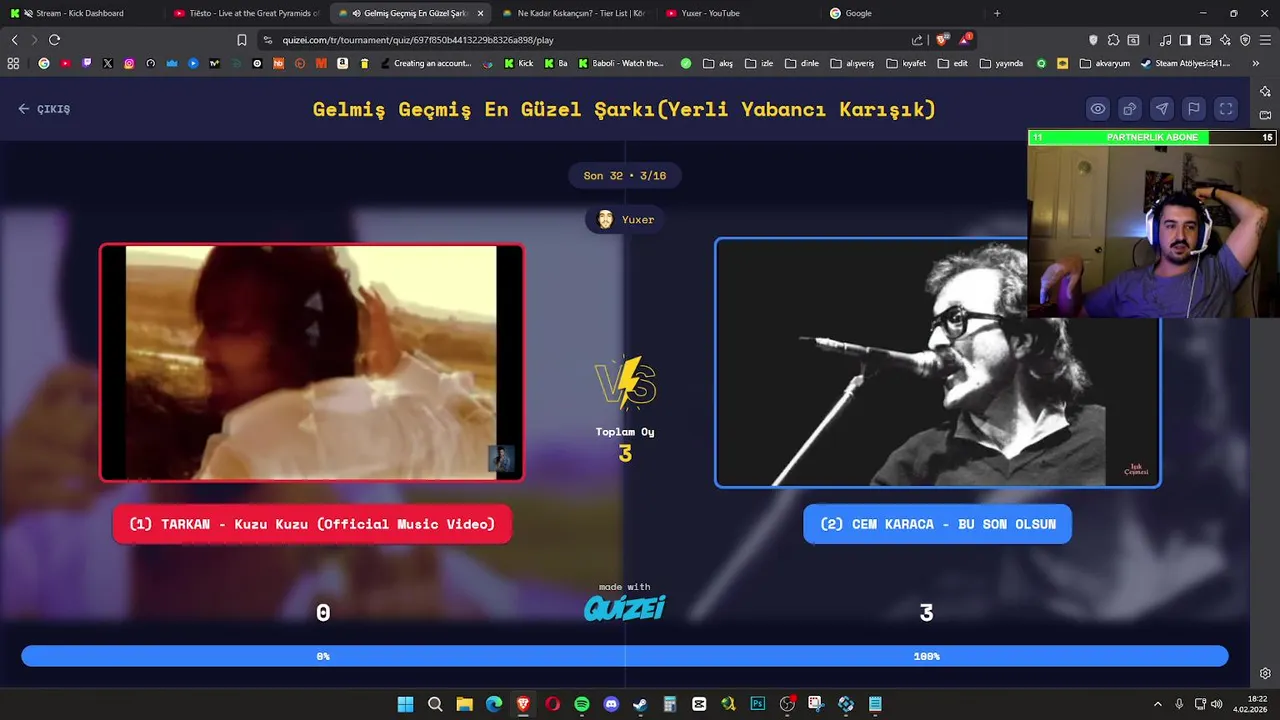This screenshot has height=720, width=1280.
Task: Open Brave Rewards triangle icon
Action: pyautogui.click(x=965, y=40)
